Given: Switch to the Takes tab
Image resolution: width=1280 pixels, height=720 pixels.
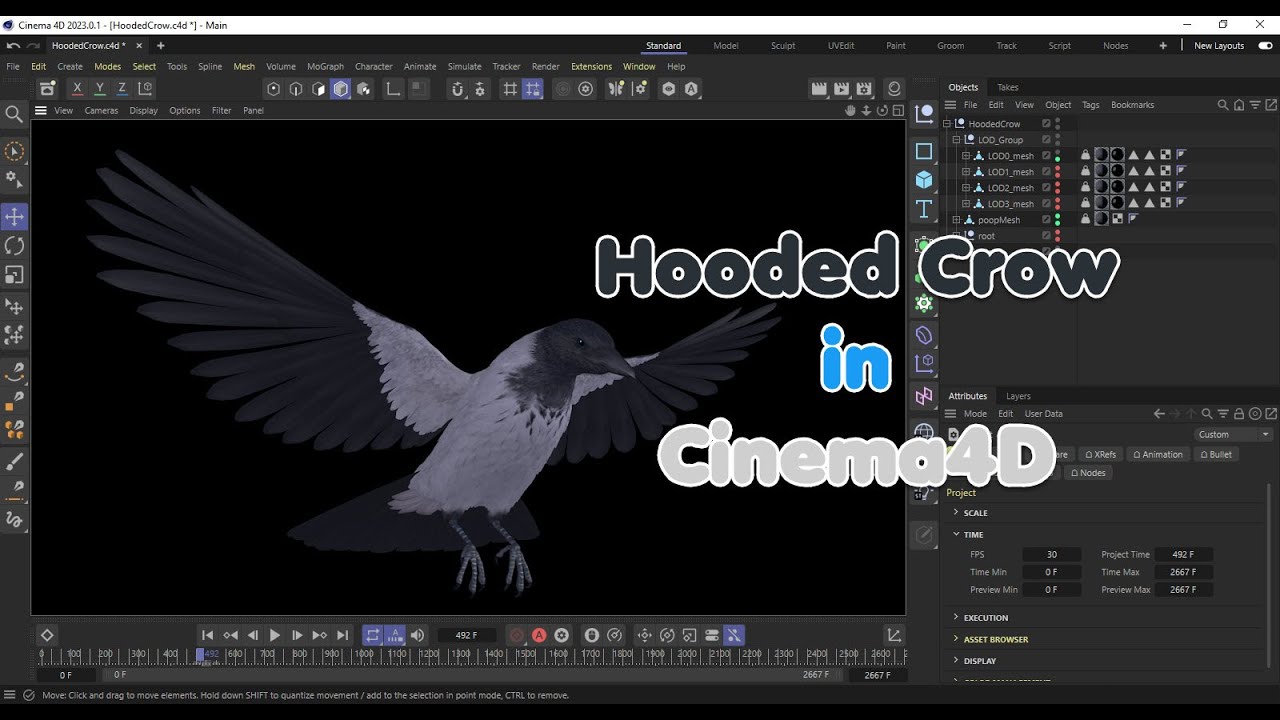Looking at the screenshot, I should coord(1008,87).
